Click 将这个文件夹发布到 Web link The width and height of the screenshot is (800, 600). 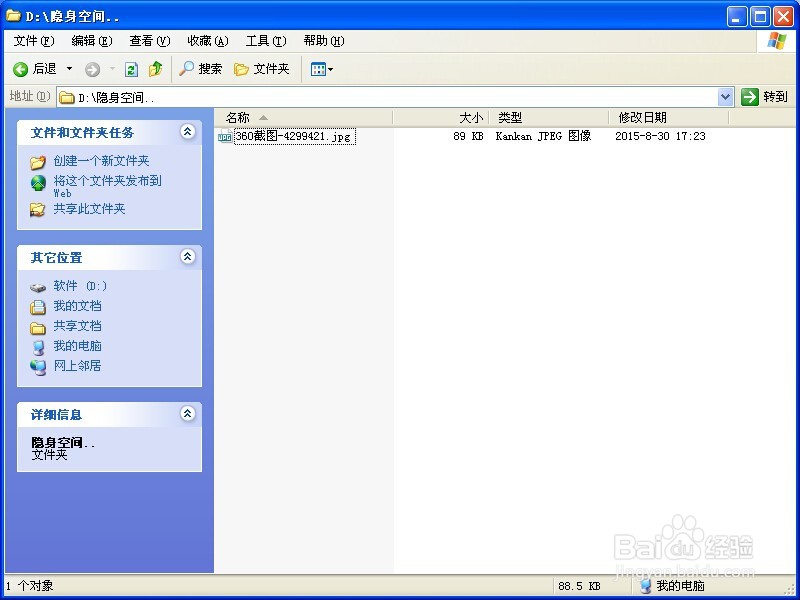coord(108,186)
